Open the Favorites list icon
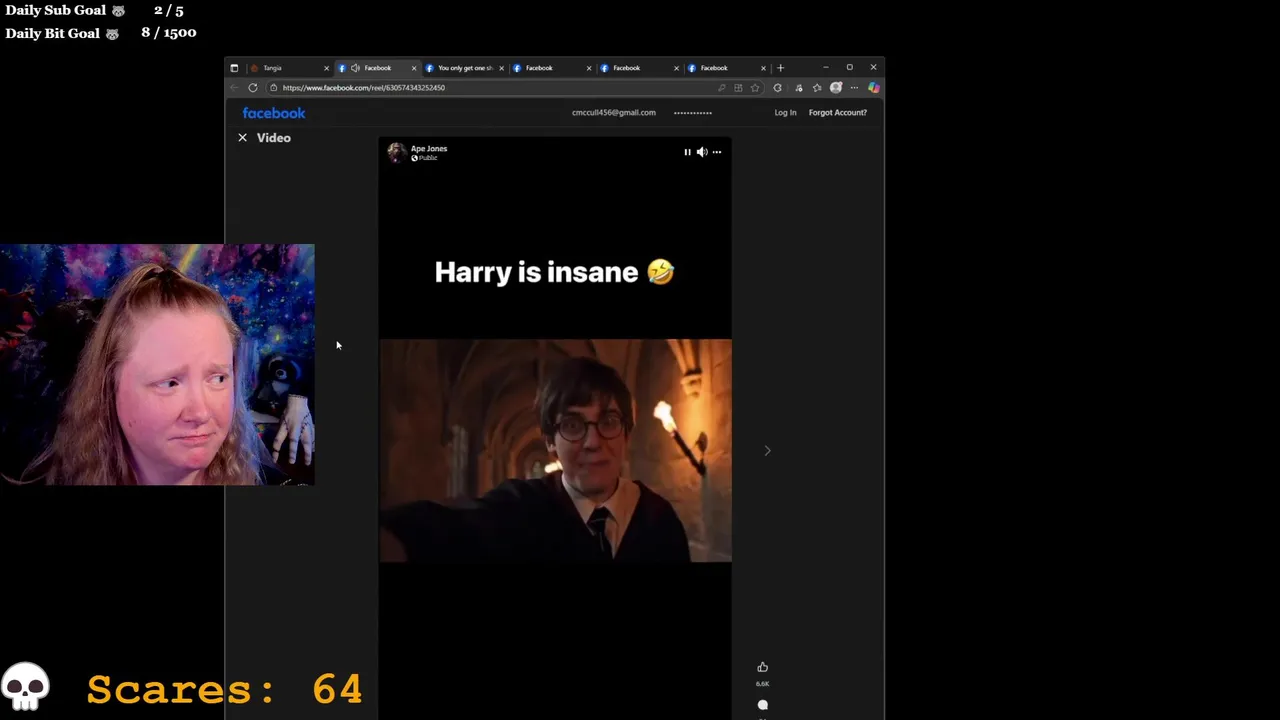The width and height of the screenshot is (1280, 720). click(817, 88)
